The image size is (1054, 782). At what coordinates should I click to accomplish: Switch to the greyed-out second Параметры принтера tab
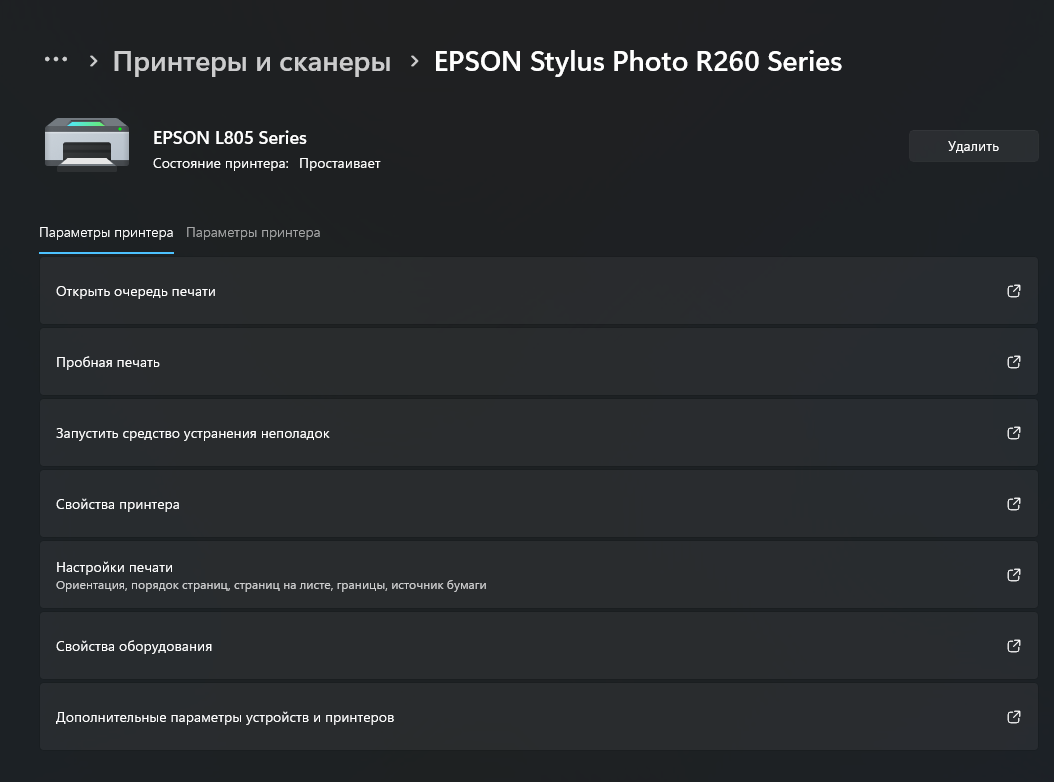[253, 233]
